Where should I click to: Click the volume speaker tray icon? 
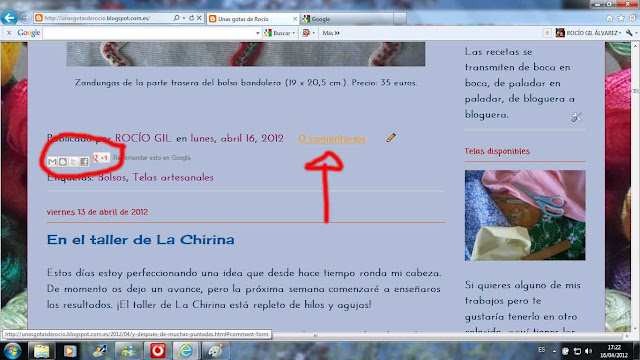pos(588,351)
